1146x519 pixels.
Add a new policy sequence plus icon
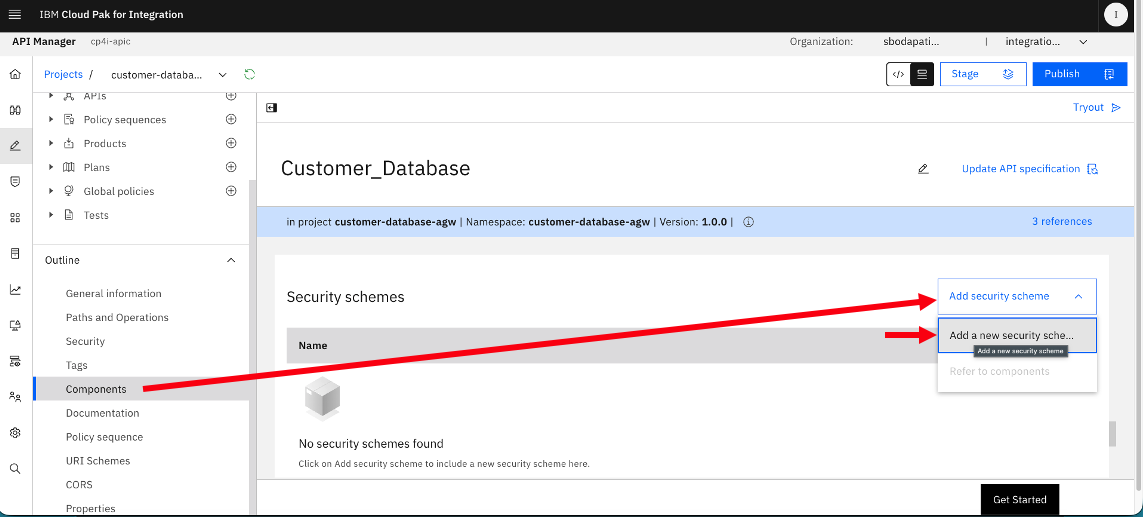(x=231, y=119)
